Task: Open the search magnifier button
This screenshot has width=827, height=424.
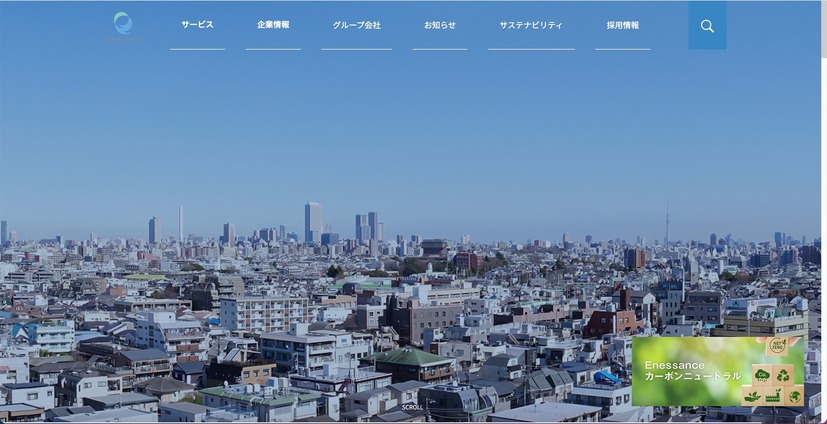Action: click(x=707, y=26)
